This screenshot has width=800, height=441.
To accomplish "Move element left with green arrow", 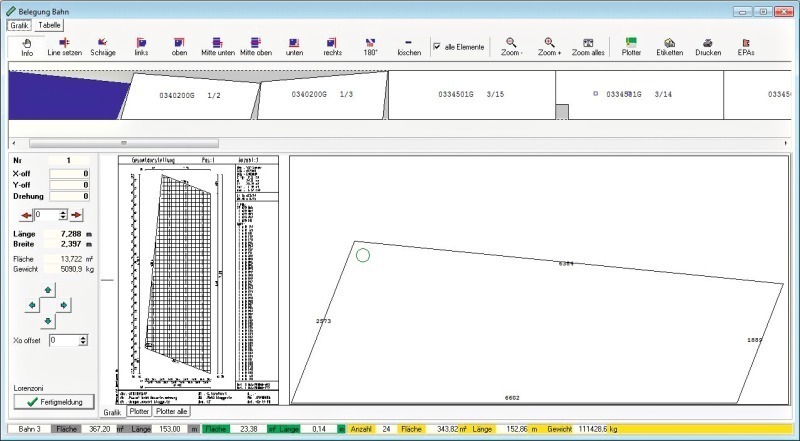I will point(32,305).
